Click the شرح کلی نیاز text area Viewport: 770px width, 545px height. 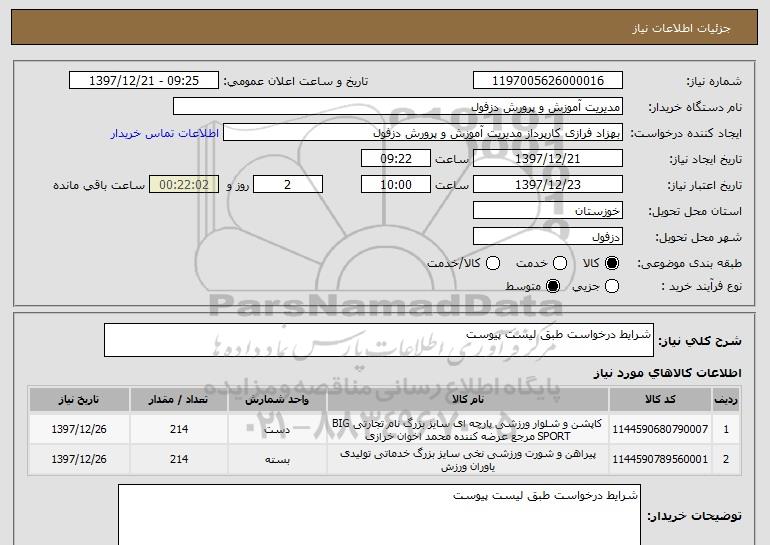[x=379, y=340]
